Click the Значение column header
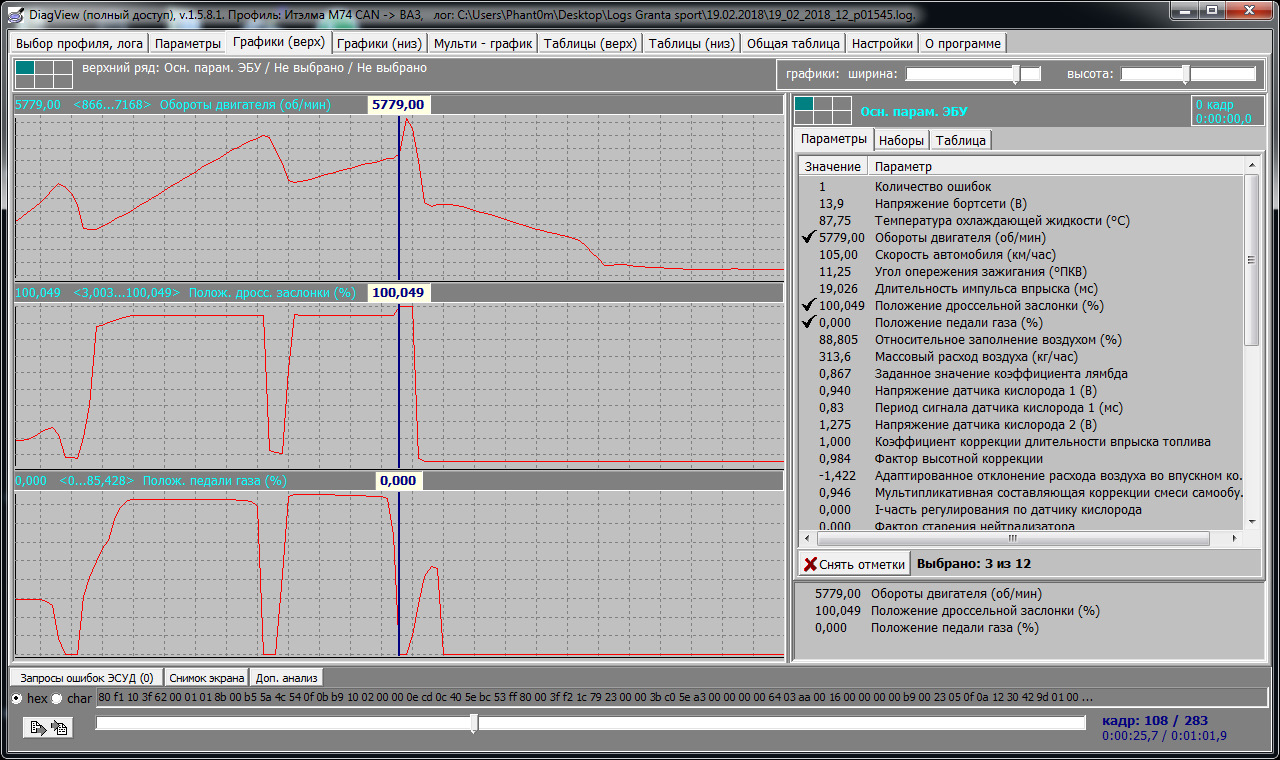 [832, 167]
